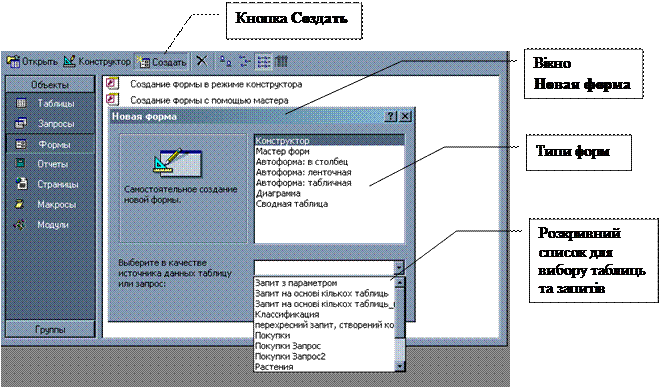The width and height of the screenshot is (661, 387).
Task: Click dropdown list scroll up arrow
Action: [x=400, y=282]
